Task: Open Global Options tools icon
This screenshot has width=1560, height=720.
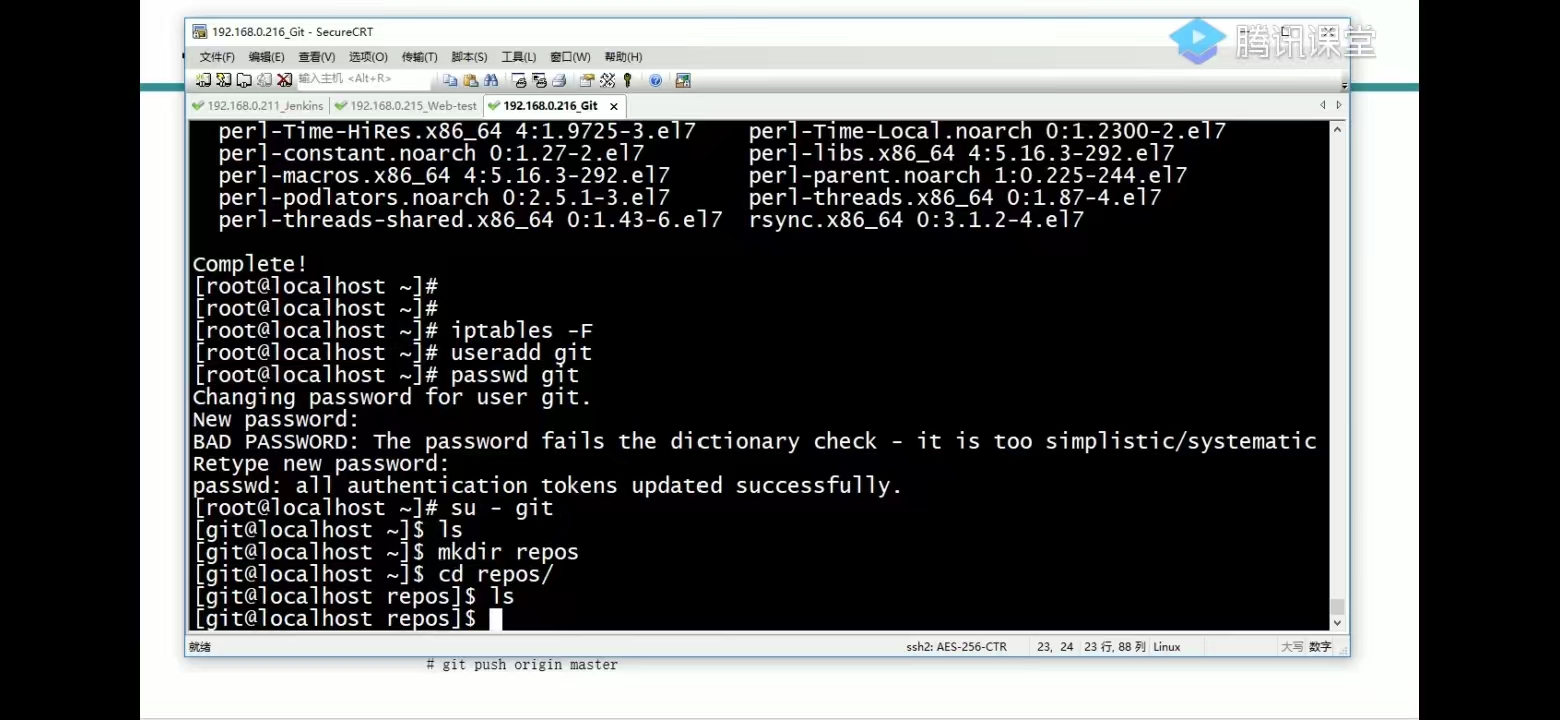Action: [607, 80]
